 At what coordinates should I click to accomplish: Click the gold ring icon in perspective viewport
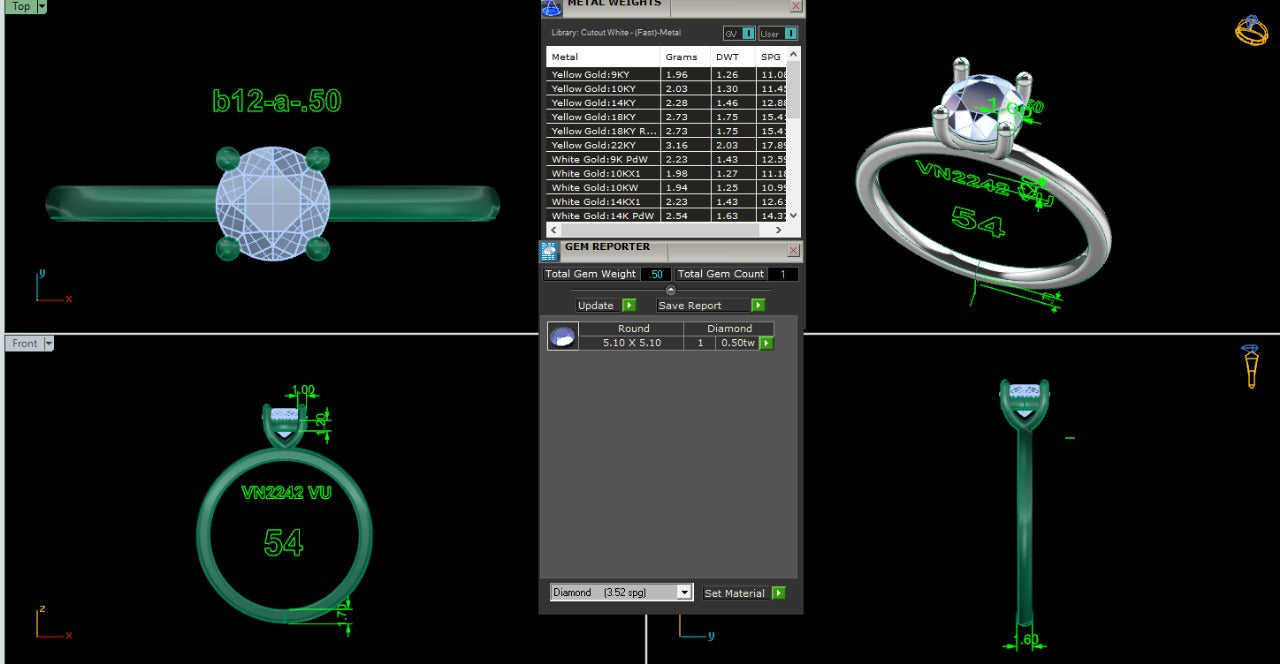tap(1251, 30)
